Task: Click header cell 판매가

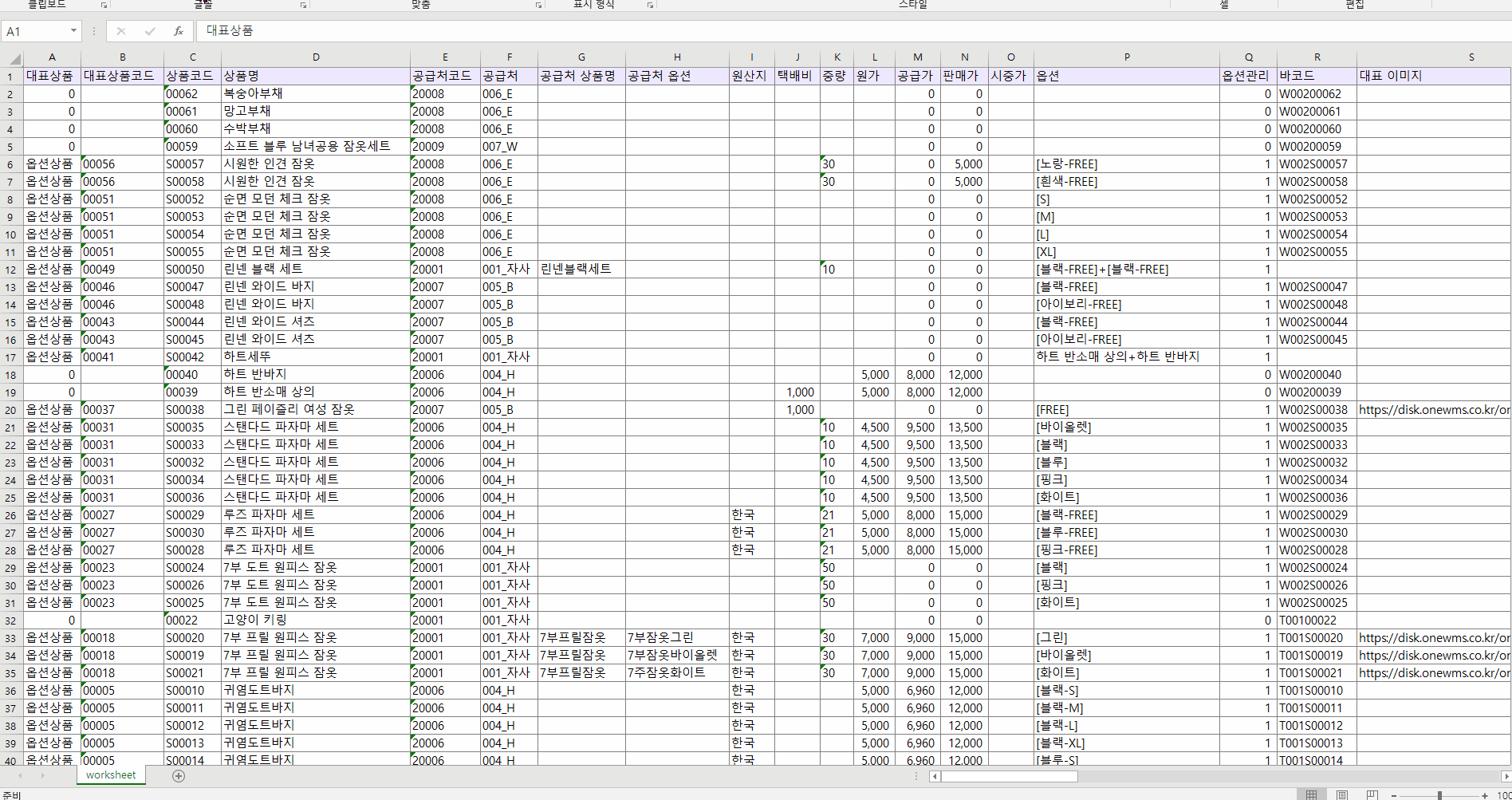Action: pos(964,76)
